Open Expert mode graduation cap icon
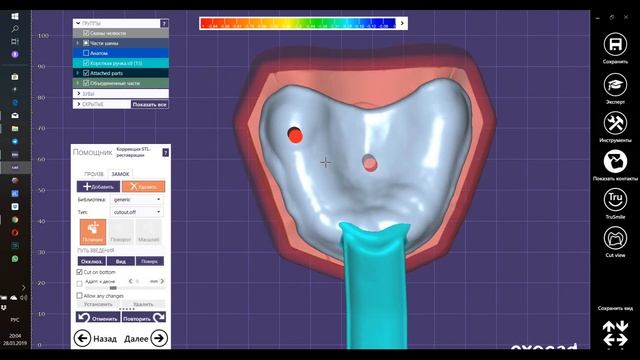Image resolution: width=640 pixels, height=360 pixels. click(615, 84)
